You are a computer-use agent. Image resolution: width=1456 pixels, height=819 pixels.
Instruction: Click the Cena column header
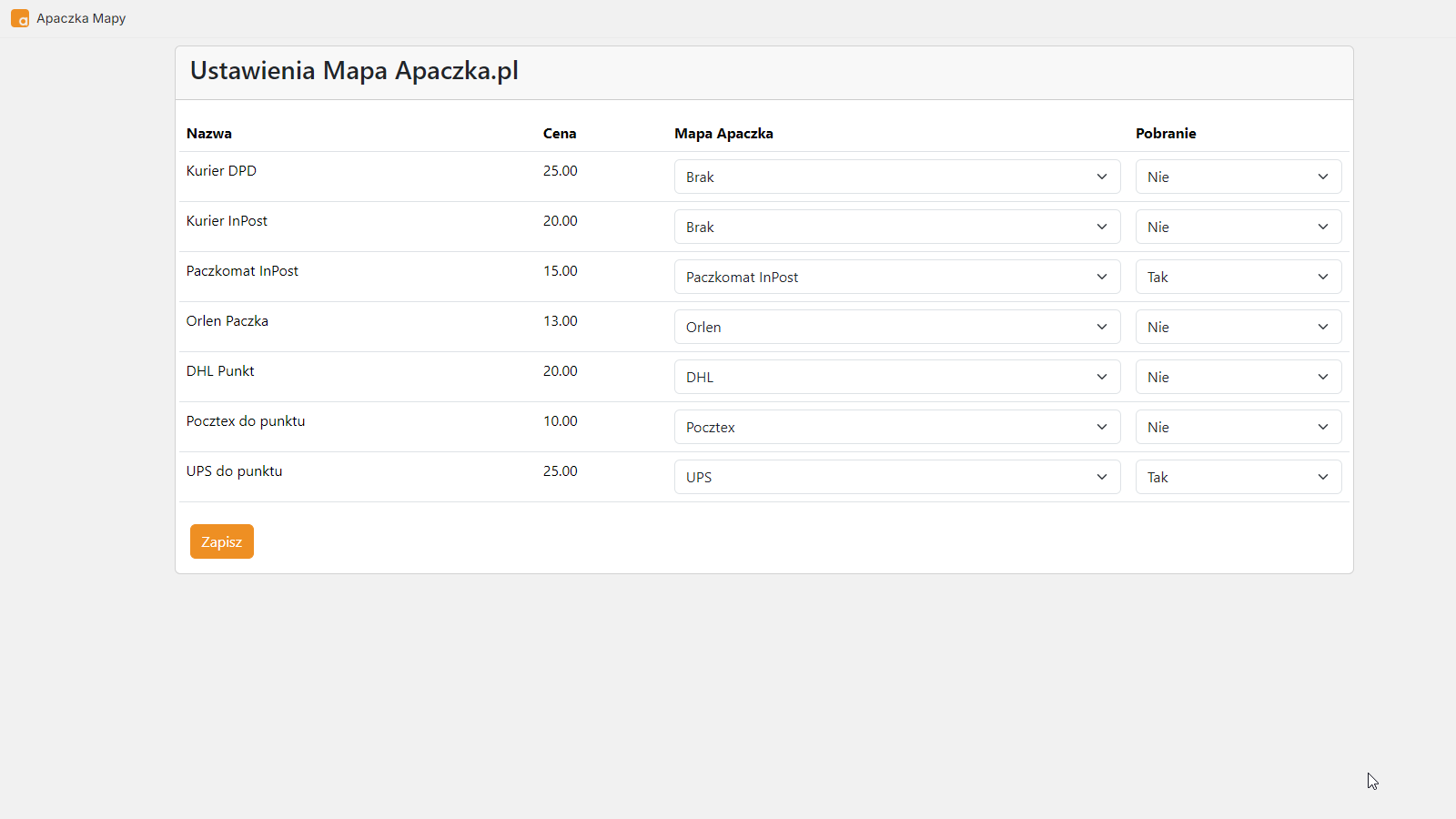[560, 134]
